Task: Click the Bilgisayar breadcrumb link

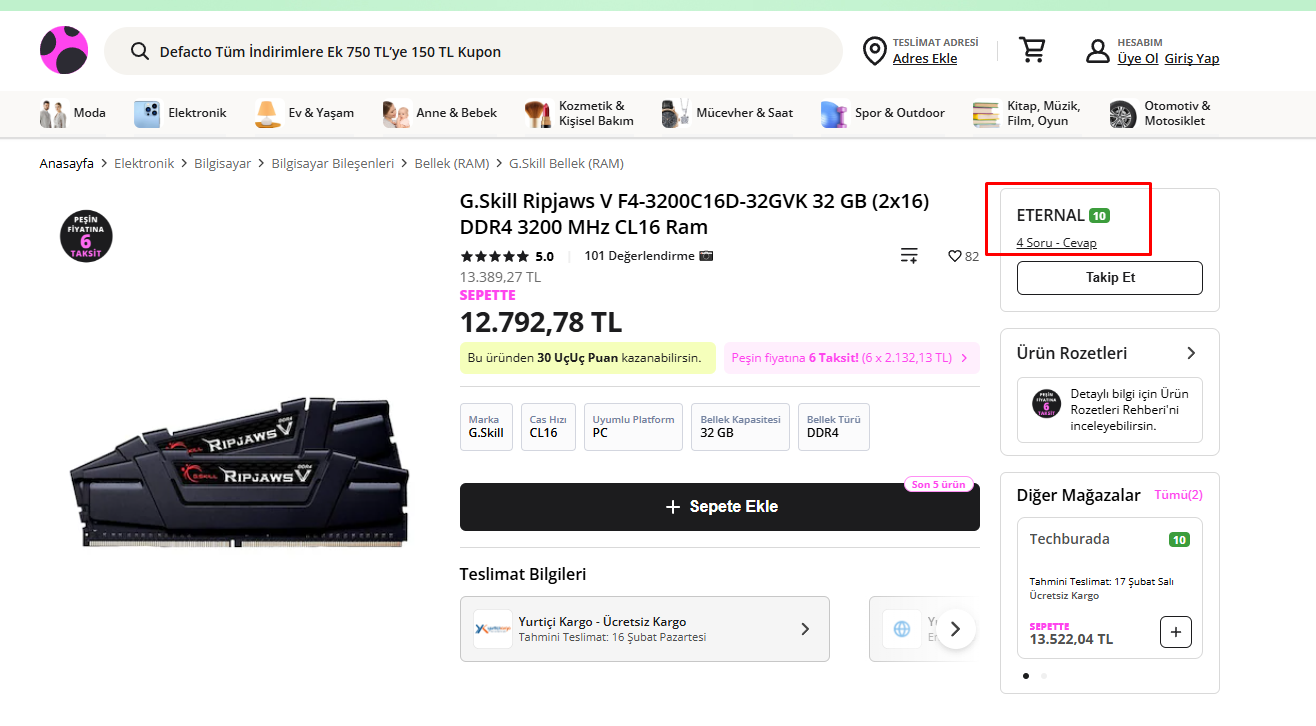Action: (x=223, y=163)
